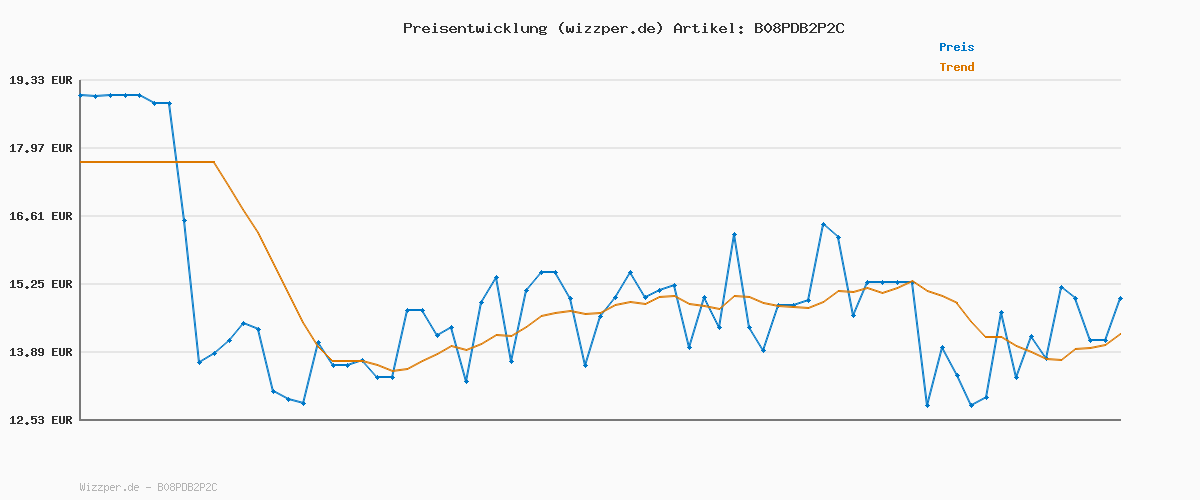Click where the Trend line begins declining
The width and height of the screenshot is (1200, 500).
[213, 162]
